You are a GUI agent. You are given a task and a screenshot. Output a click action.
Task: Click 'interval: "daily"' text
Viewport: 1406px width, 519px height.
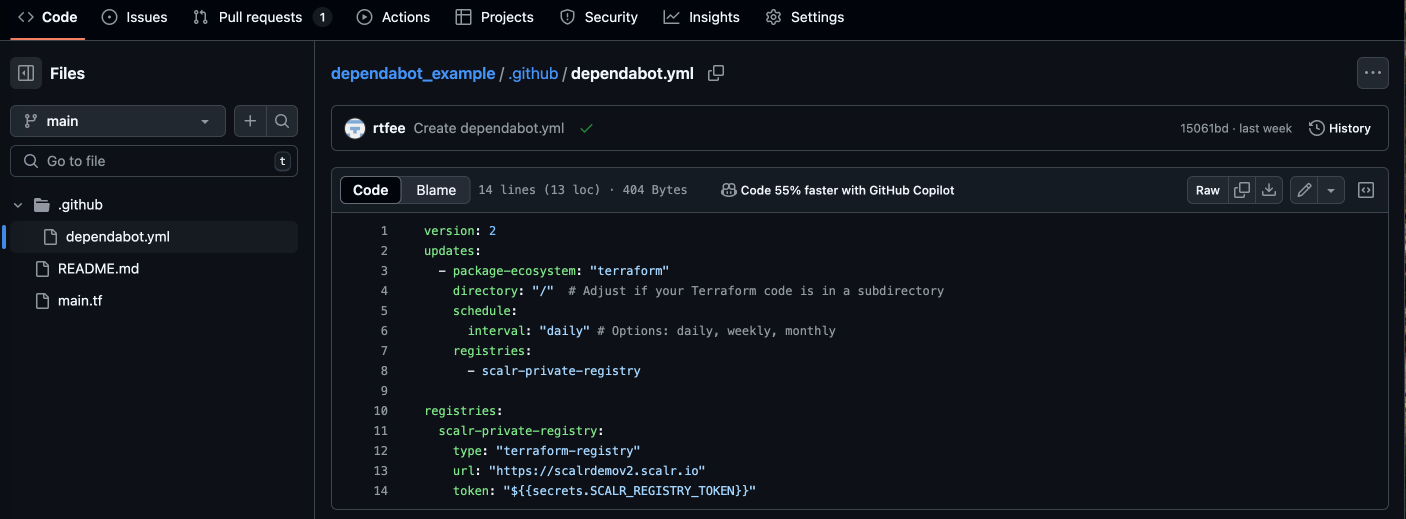point(529,331)
